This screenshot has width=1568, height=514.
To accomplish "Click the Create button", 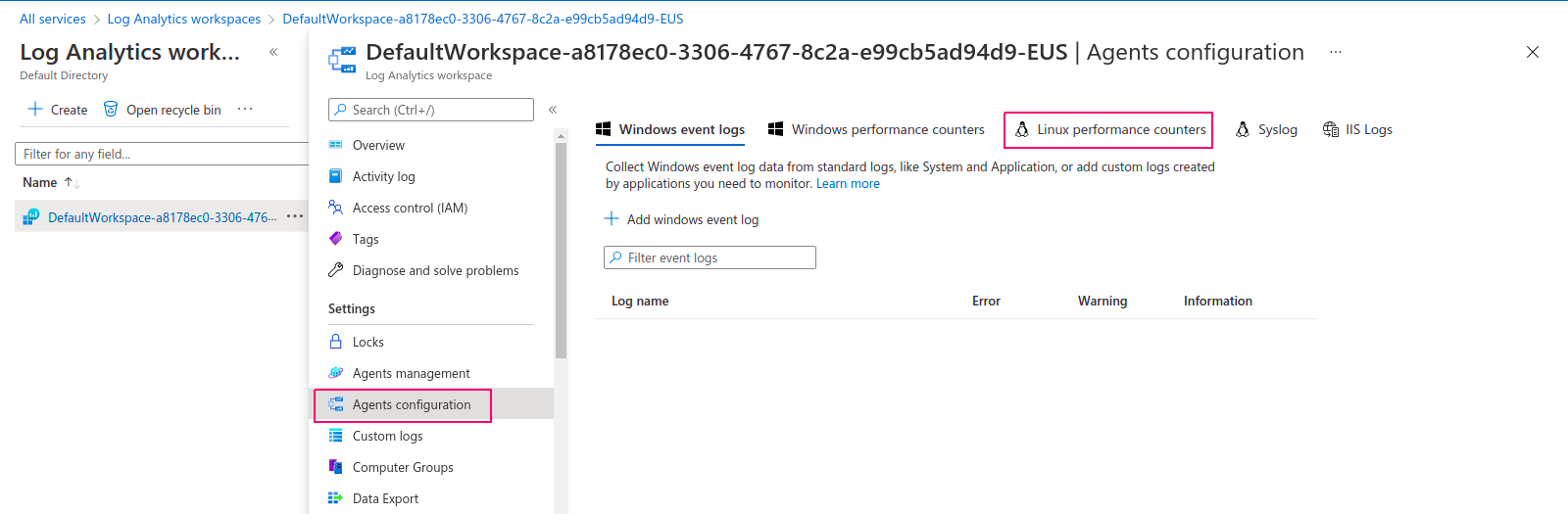I will (58, 110).
